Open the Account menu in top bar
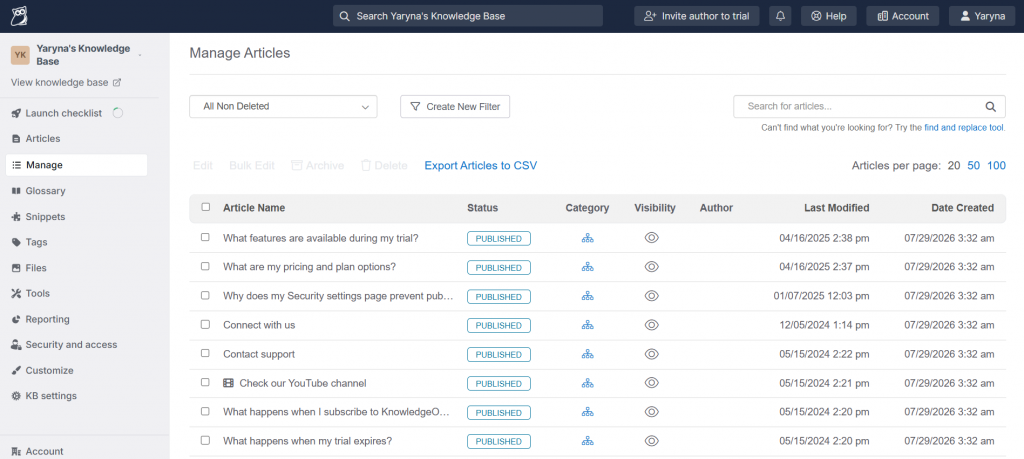This screenshot has width=1024, height=459. click(x=903, y=16)
